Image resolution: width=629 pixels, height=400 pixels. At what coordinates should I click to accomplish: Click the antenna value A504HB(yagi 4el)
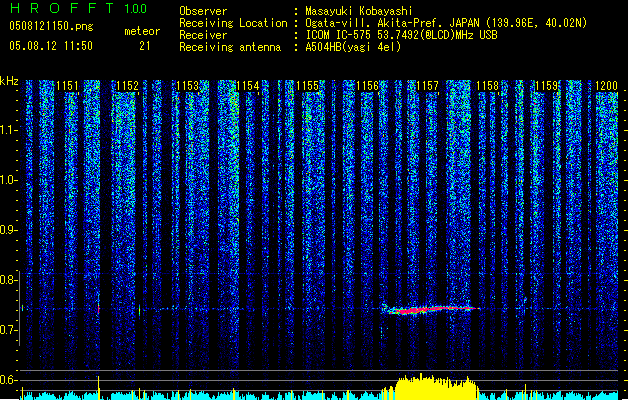(353, 47)
